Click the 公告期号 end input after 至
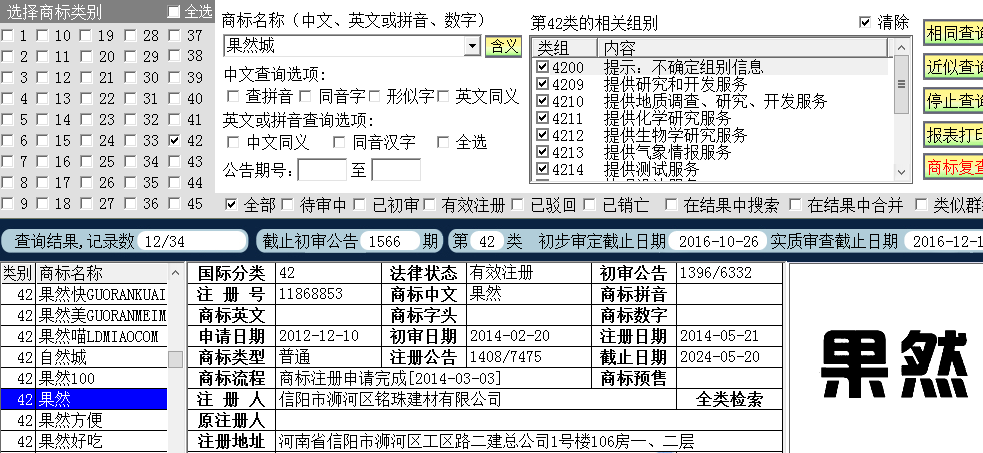This screenshot has width=983, height=453. (396, 170)
